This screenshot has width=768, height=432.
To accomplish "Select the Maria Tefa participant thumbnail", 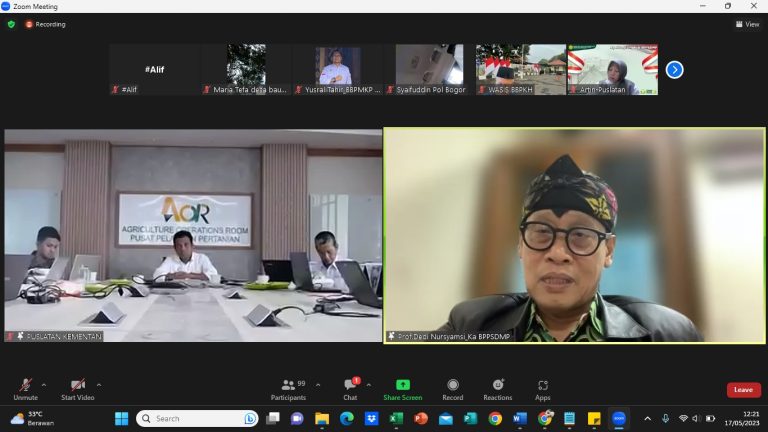I will (246, 69).
